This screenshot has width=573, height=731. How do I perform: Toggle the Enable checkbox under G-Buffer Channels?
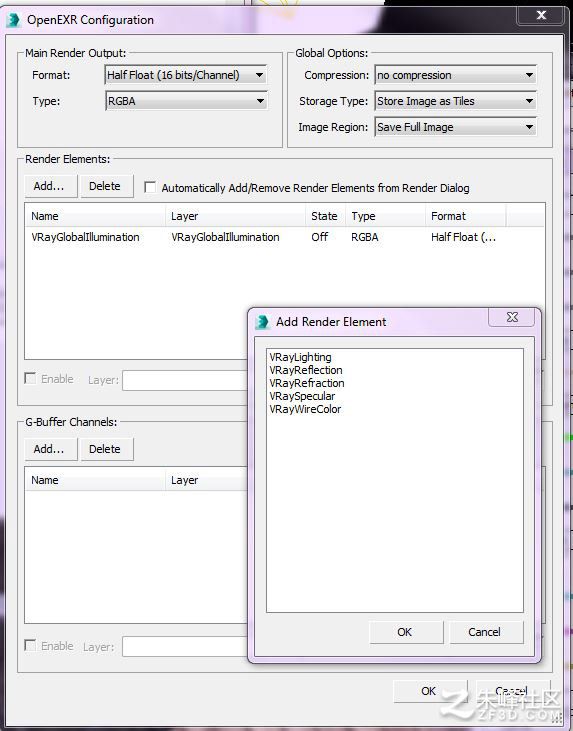click(x=30, y=645)
